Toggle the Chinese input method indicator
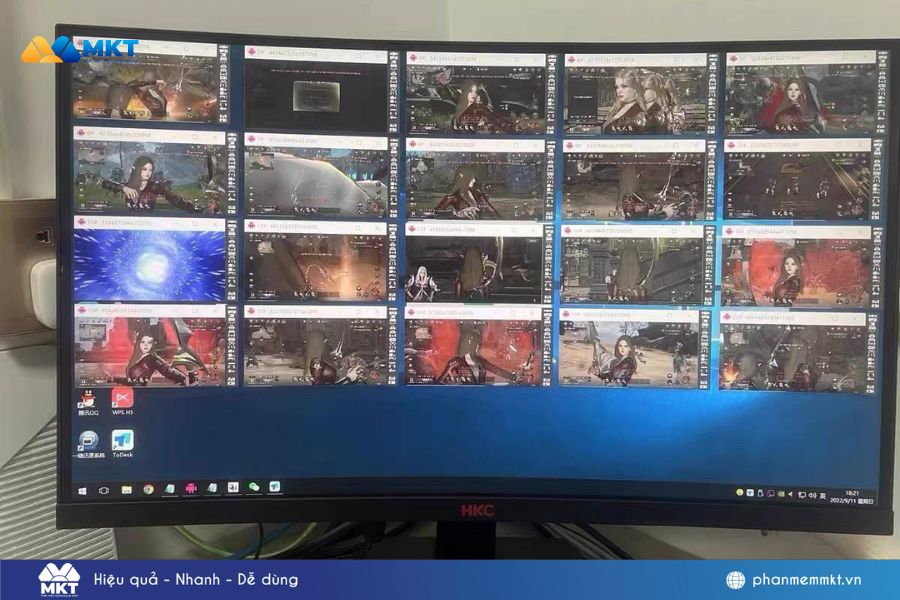 tap(822, 495)
